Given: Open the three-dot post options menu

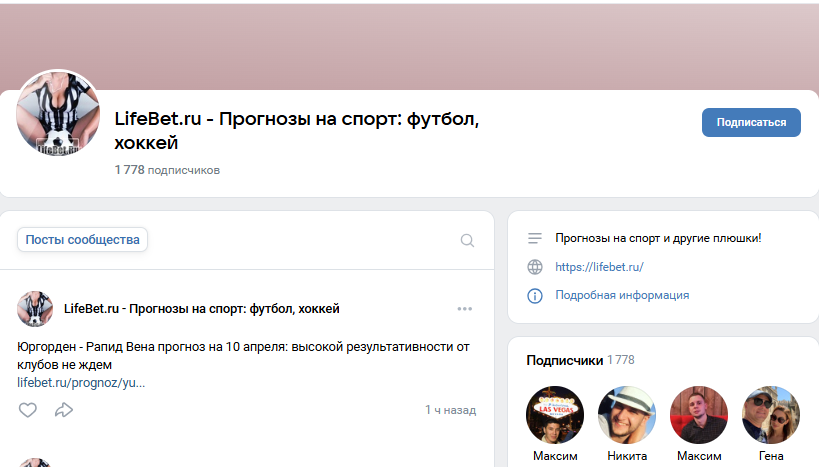Looking at the screenshot, I should click(465, 308).
